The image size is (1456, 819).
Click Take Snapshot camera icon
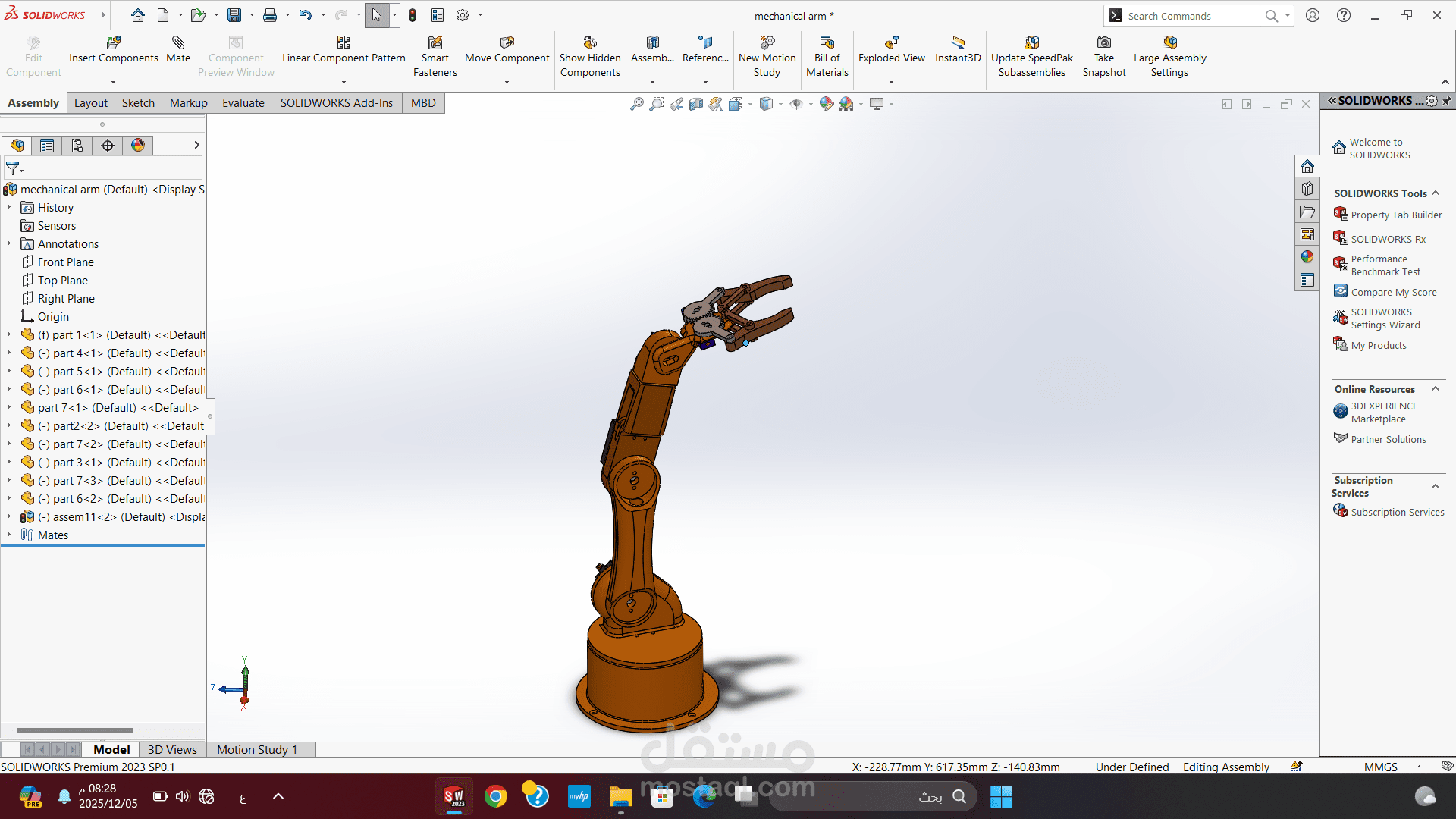pyautogui.click(x=1104, y=42)
